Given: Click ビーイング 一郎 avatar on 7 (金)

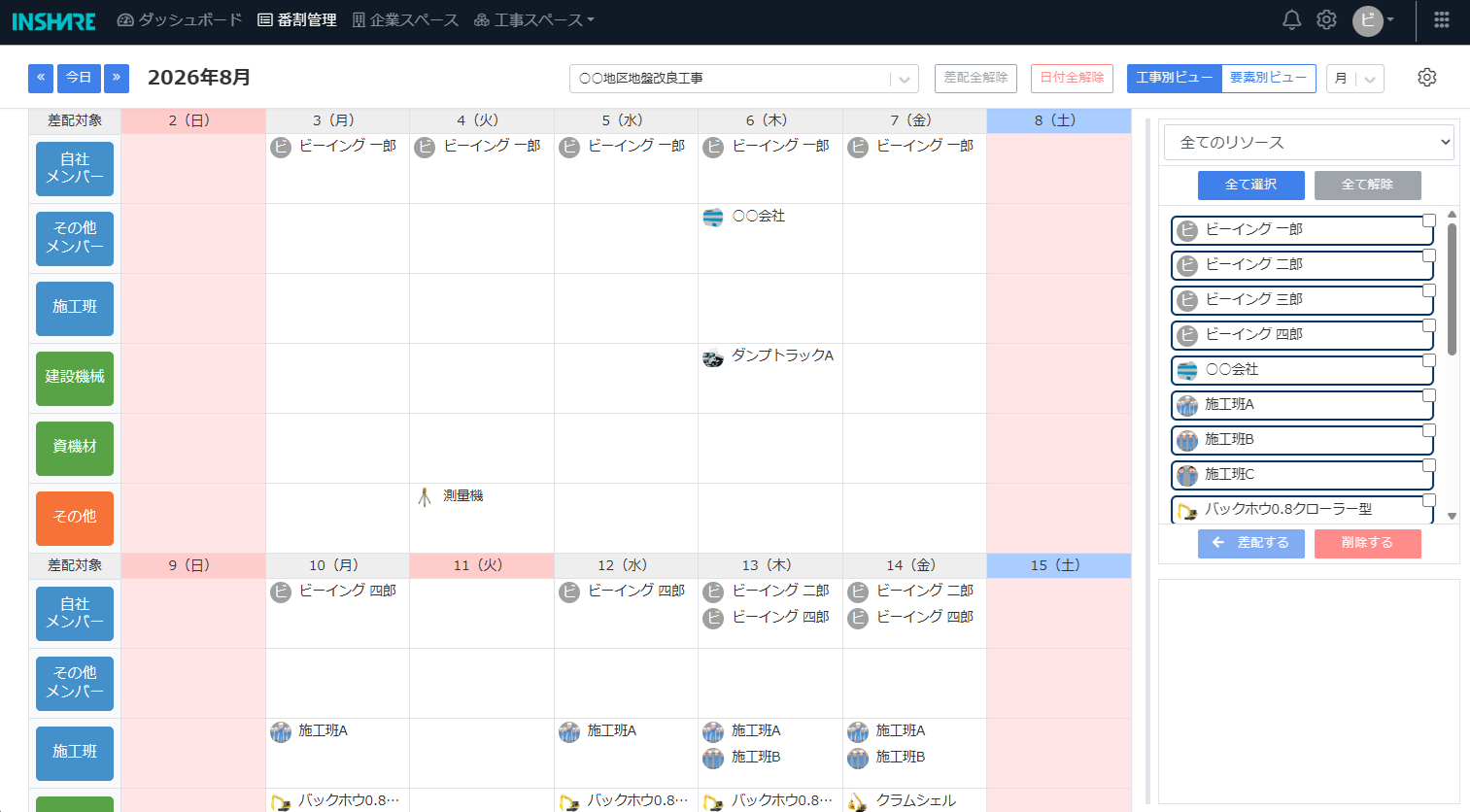Looking at the screenshot, I should tap(858, 147).
